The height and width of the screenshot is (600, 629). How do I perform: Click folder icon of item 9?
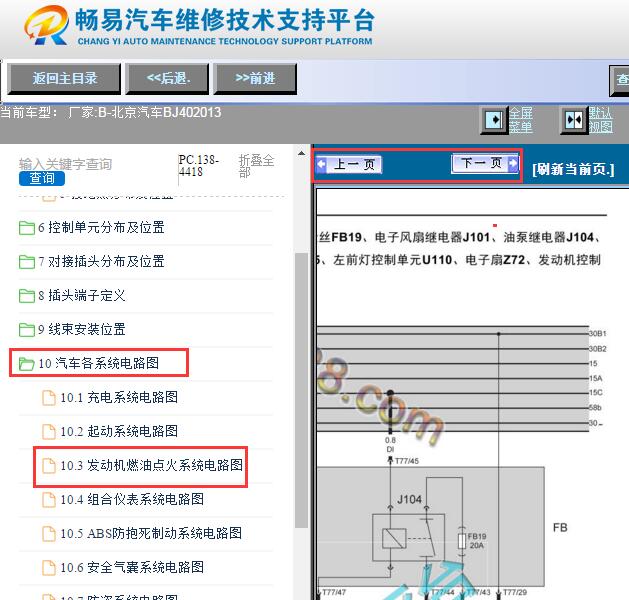[x=26, y=330]
